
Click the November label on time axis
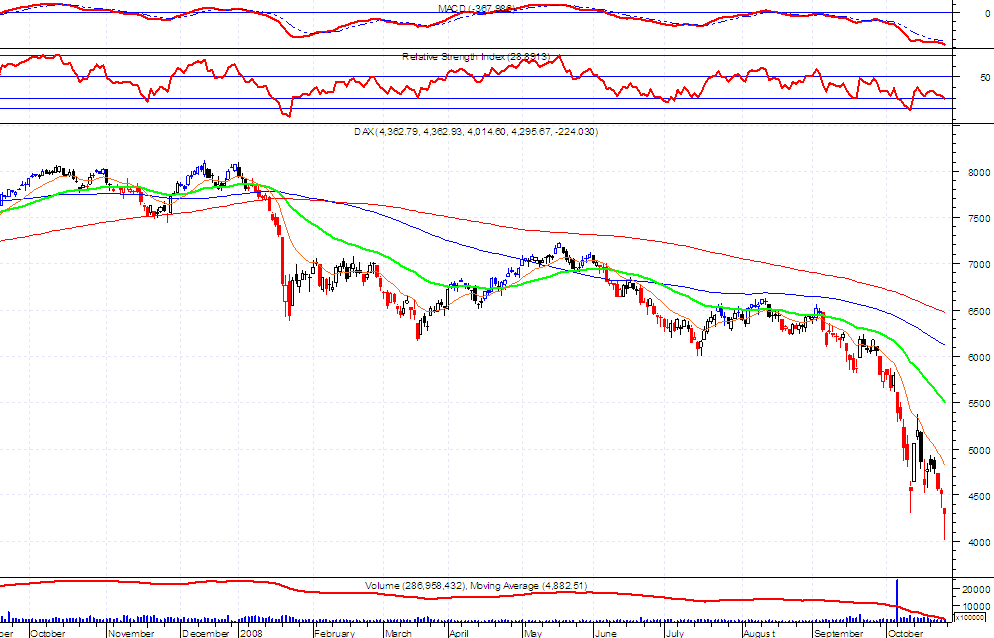[x=131, y=633]
